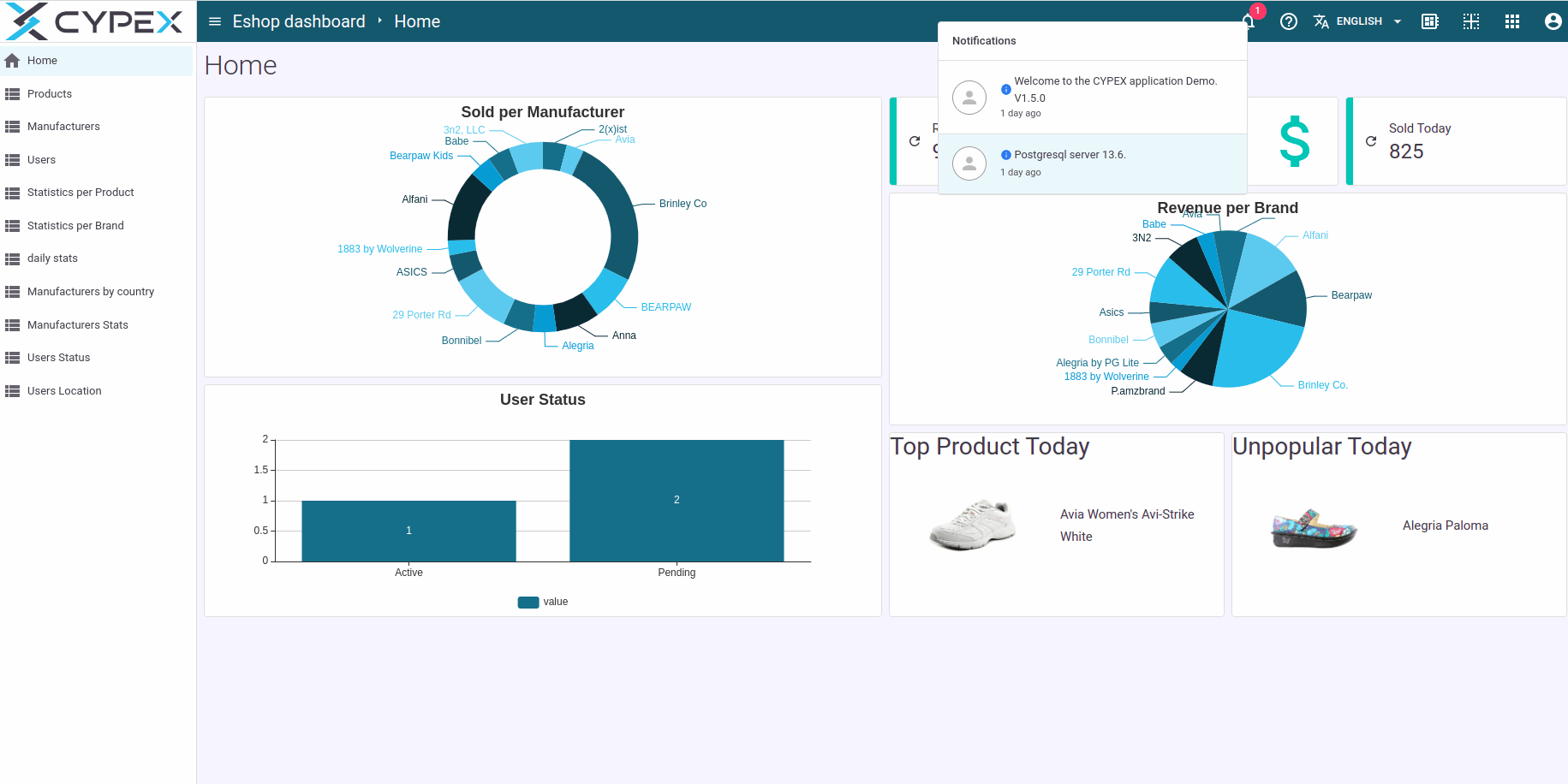1568x784 pixels.
Task: Click the avatar on the Welcome notification
Action: [969, 98]
